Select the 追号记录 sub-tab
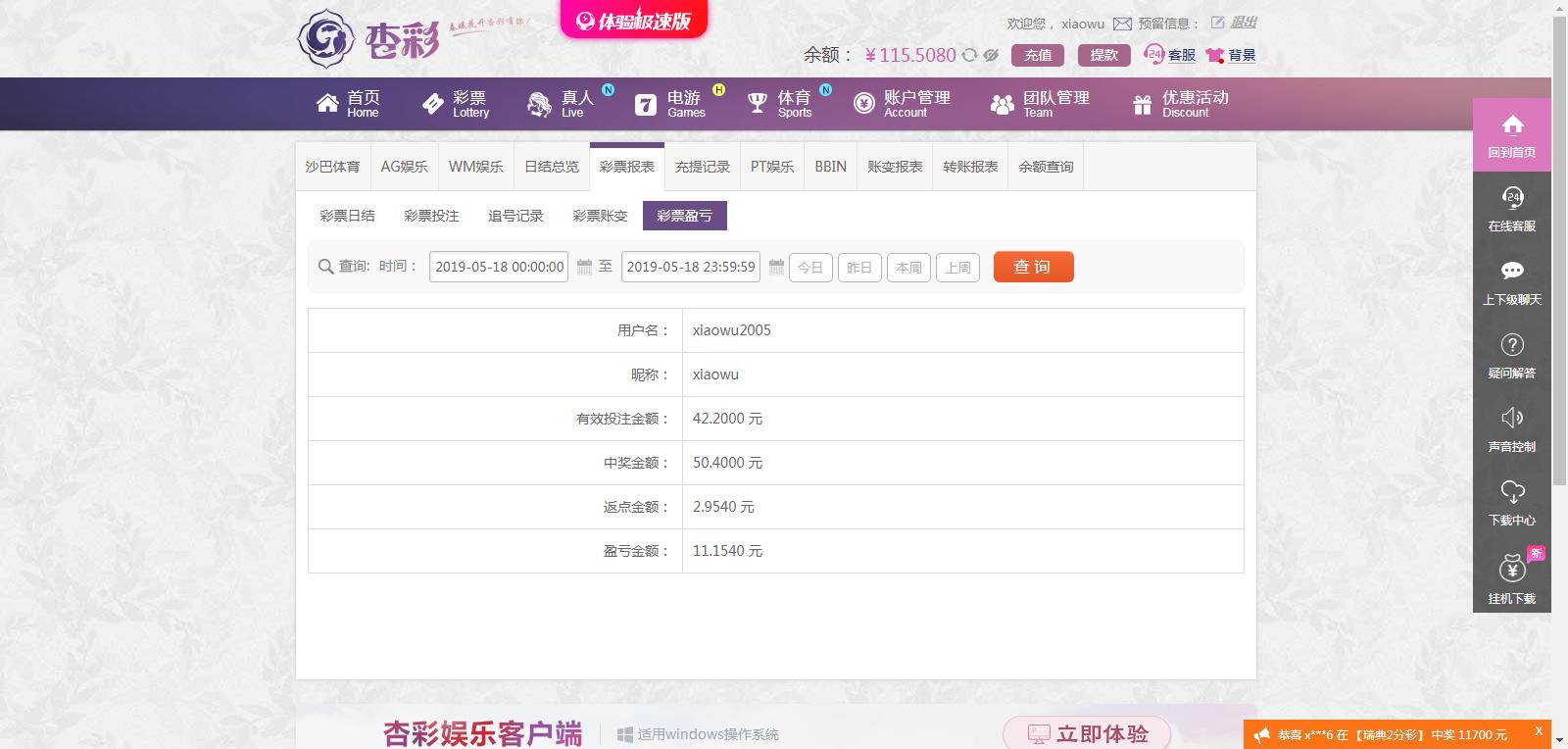1568x749 pixels. click(516, 216)
